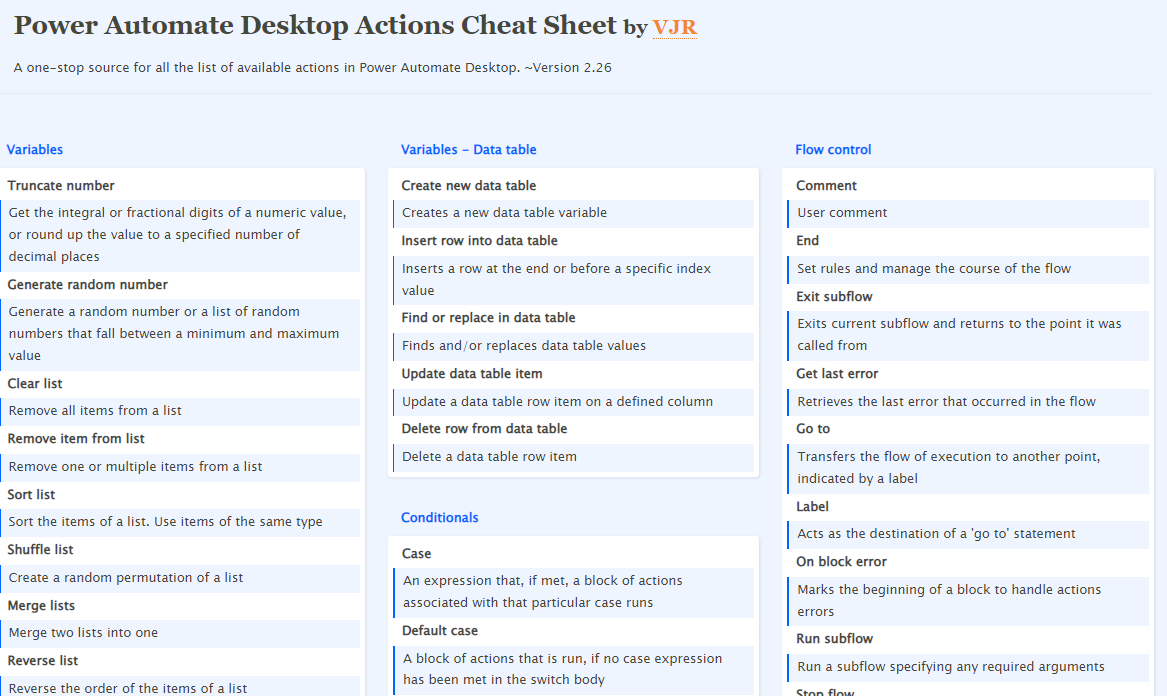The height and width of the screenshot is (696, 1167).
Task: Select the Insert row into data table action
Action: point(472,241)
